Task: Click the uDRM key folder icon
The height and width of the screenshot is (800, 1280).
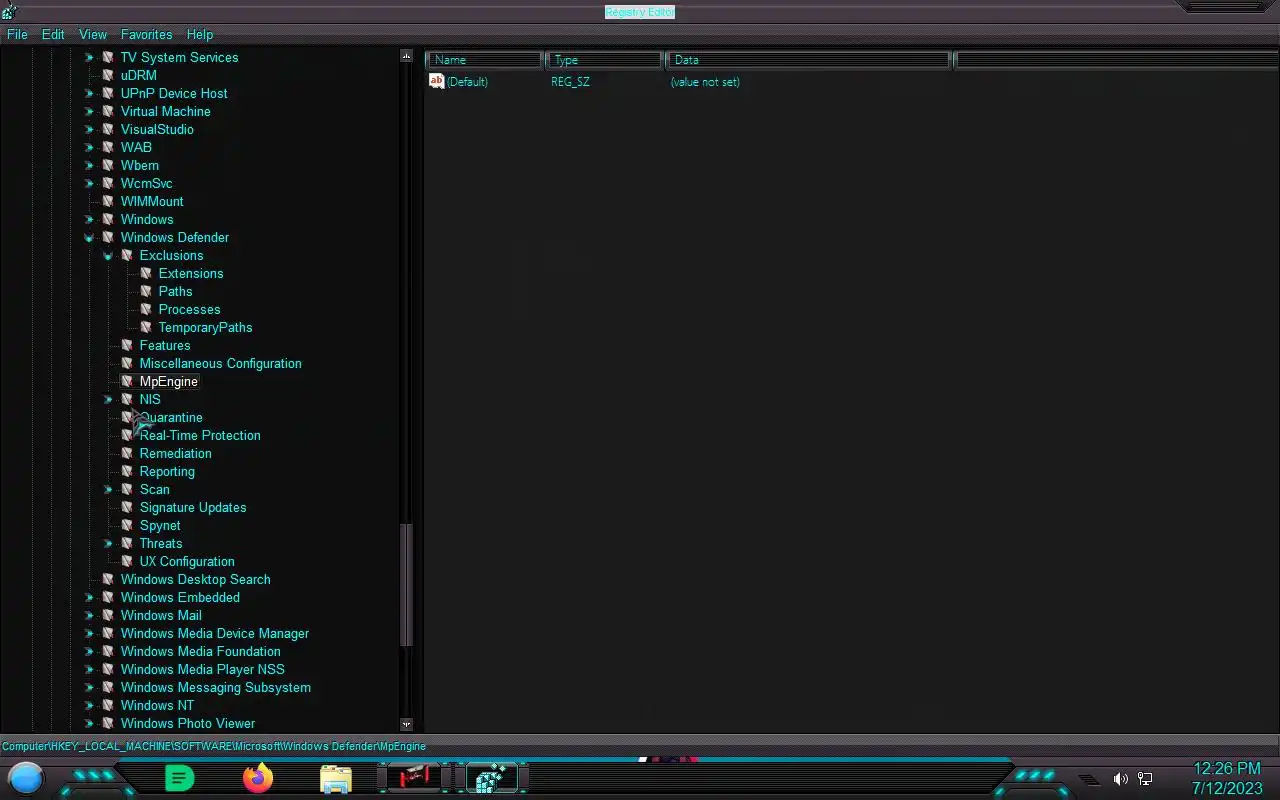Action: [108, 75]
